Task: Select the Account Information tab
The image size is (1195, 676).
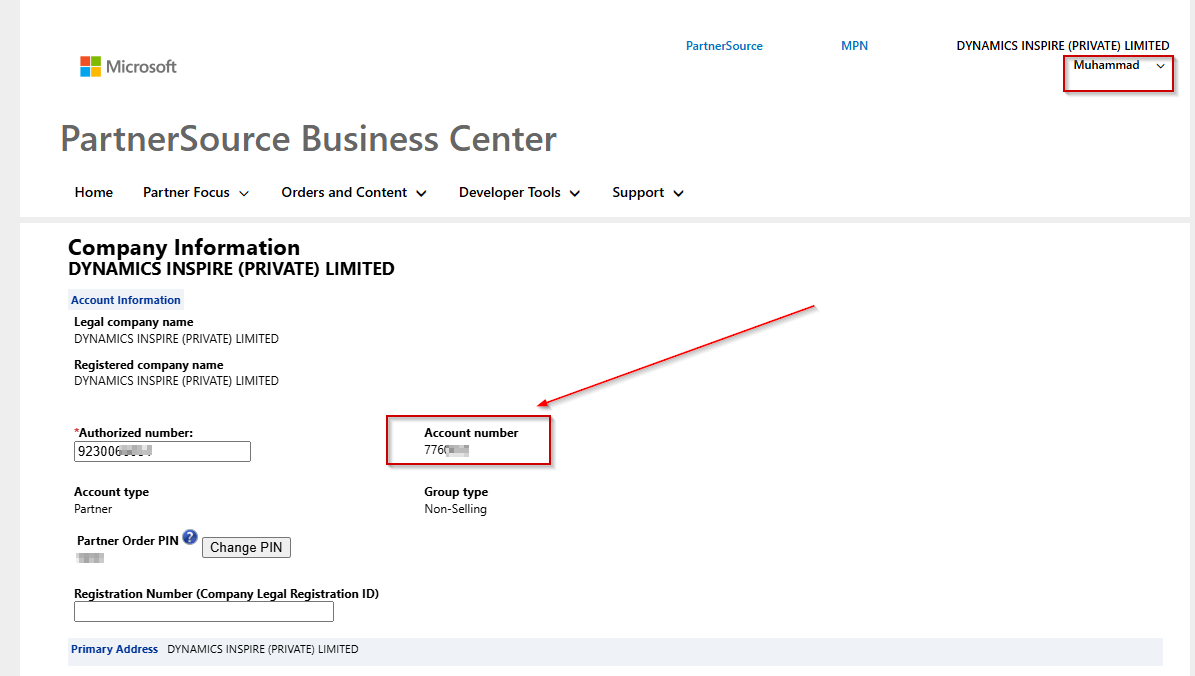Action: (x=126, y=300)
